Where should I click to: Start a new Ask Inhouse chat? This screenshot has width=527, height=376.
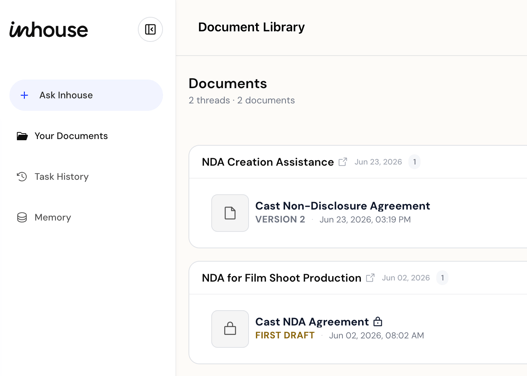86,95
